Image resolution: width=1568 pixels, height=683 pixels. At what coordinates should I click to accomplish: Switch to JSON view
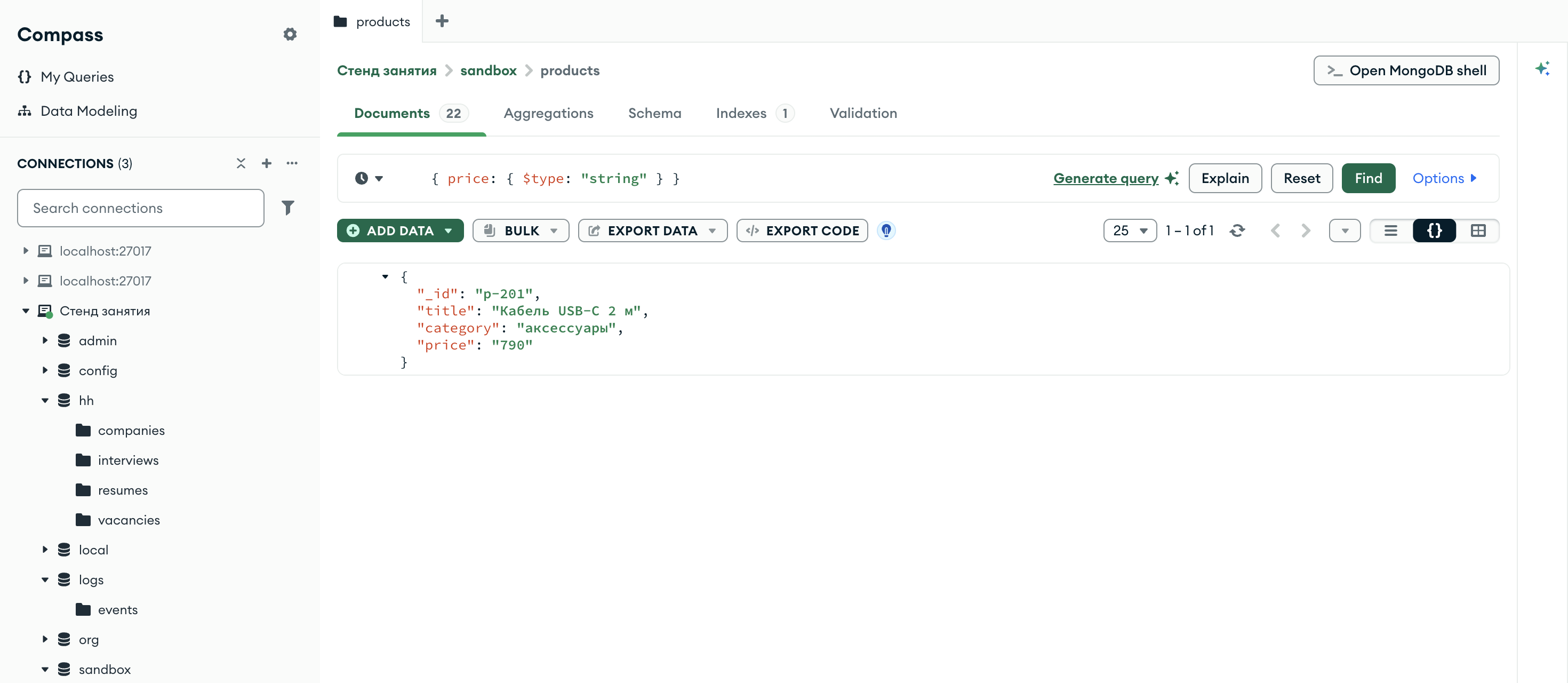click(1434, 231)
